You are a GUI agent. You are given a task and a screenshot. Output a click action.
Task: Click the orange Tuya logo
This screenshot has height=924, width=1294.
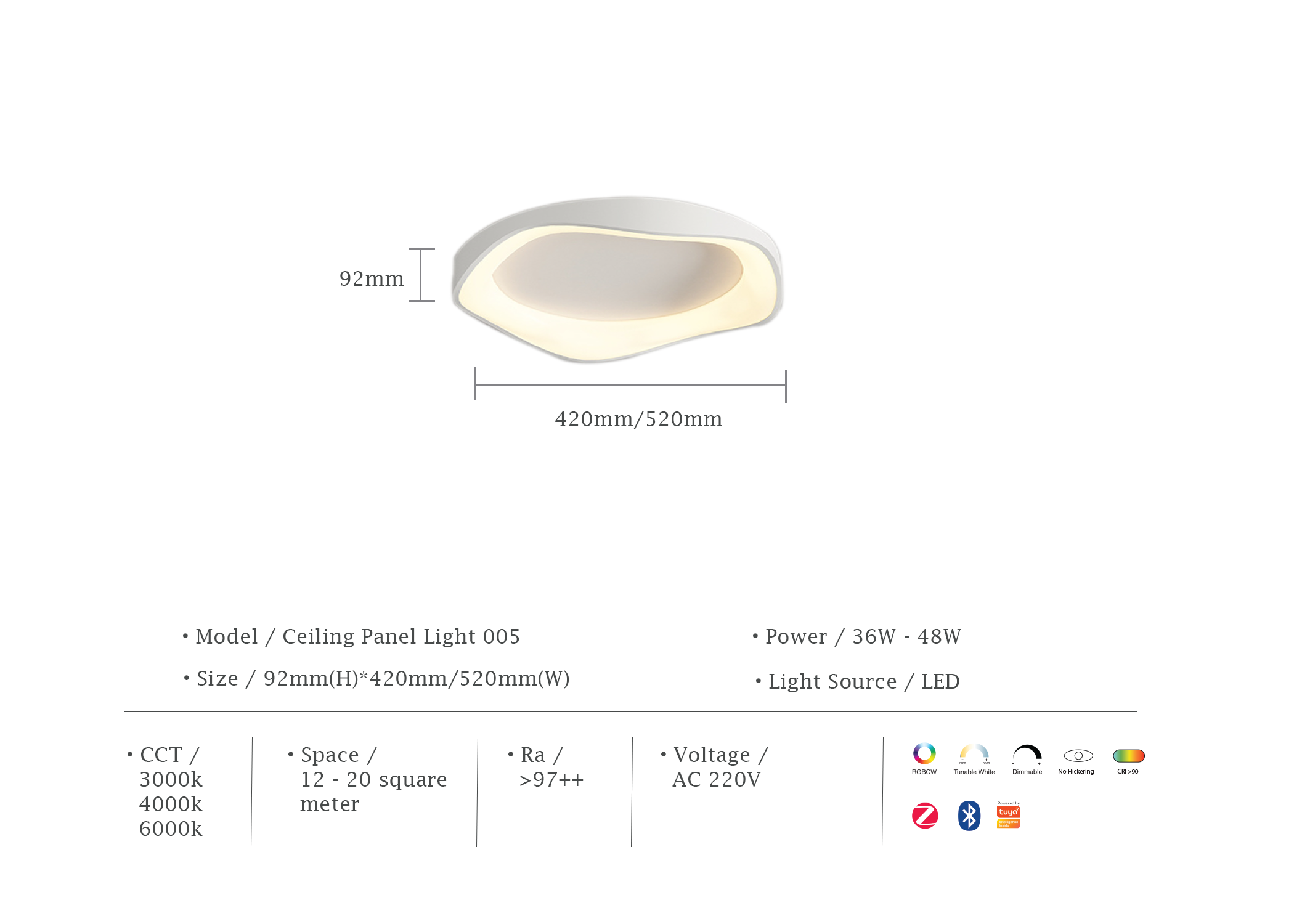1008,816
